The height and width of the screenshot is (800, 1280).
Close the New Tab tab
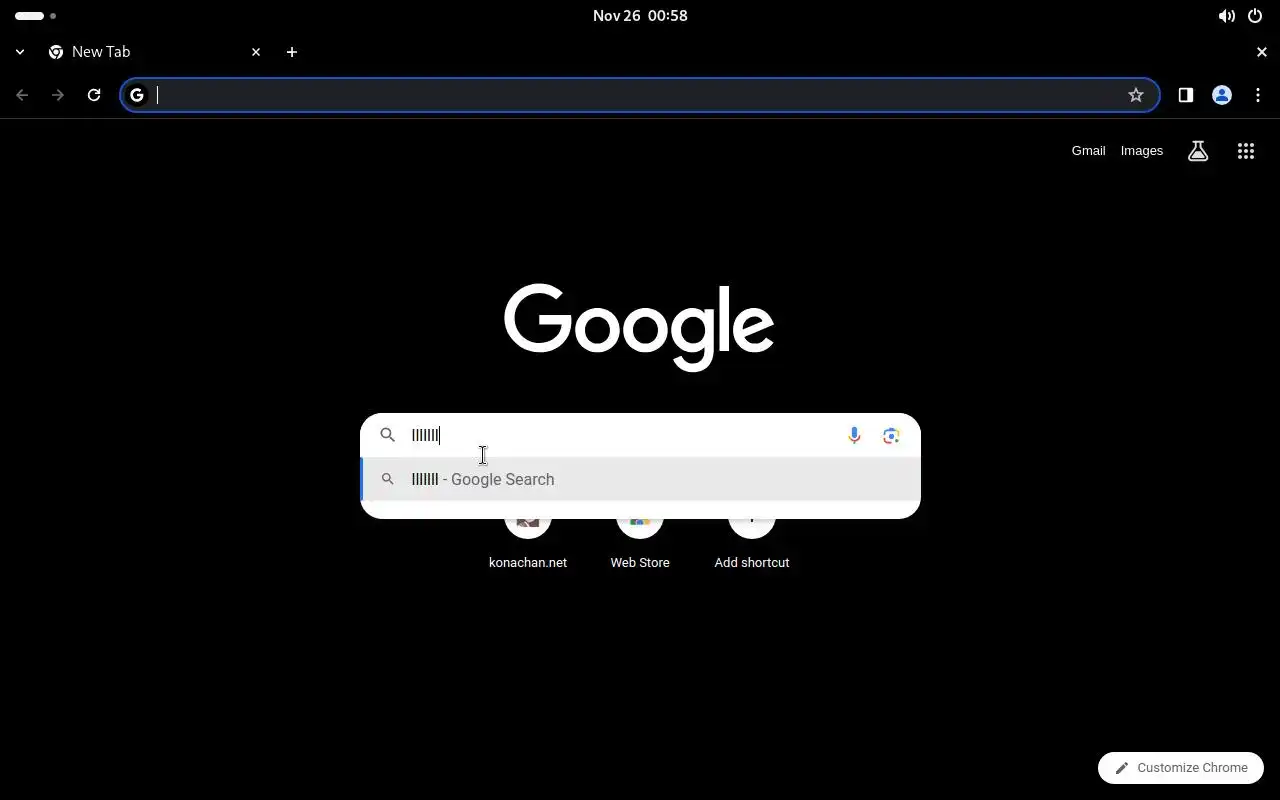coord(256,52)
